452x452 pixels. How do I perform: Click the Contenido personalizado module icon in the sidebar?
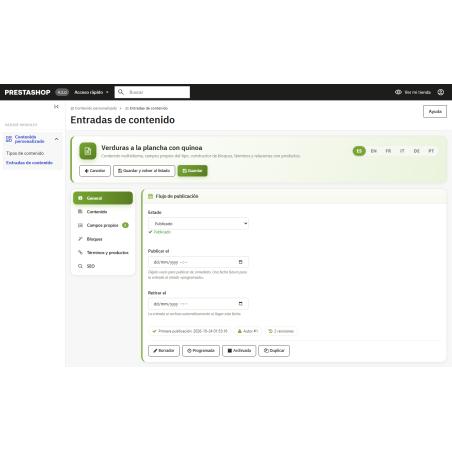[x=9, y=139]
